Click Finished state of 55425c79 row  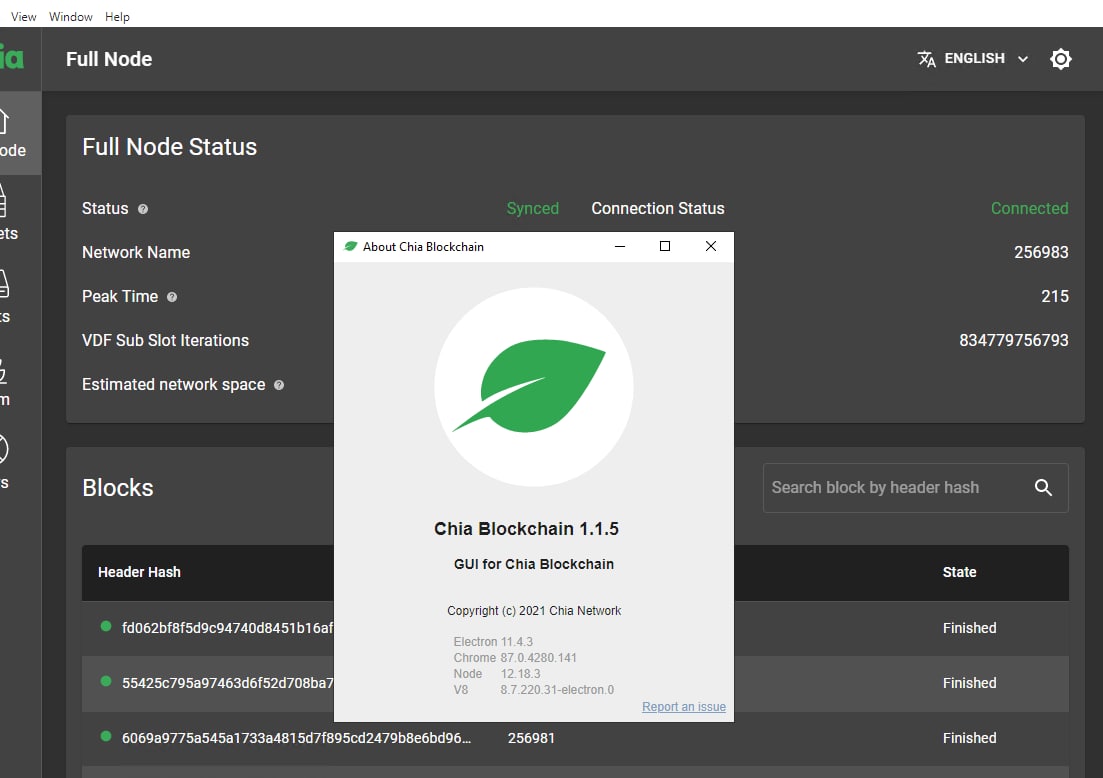[x=969, y=683]
